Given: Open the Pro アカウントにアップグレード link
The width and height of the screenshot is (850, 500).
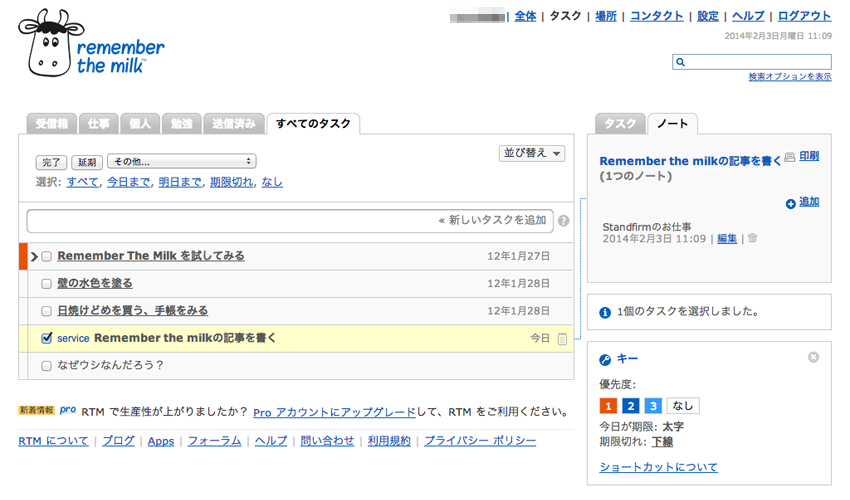Looking at the screenshot, I should point(334,413).
